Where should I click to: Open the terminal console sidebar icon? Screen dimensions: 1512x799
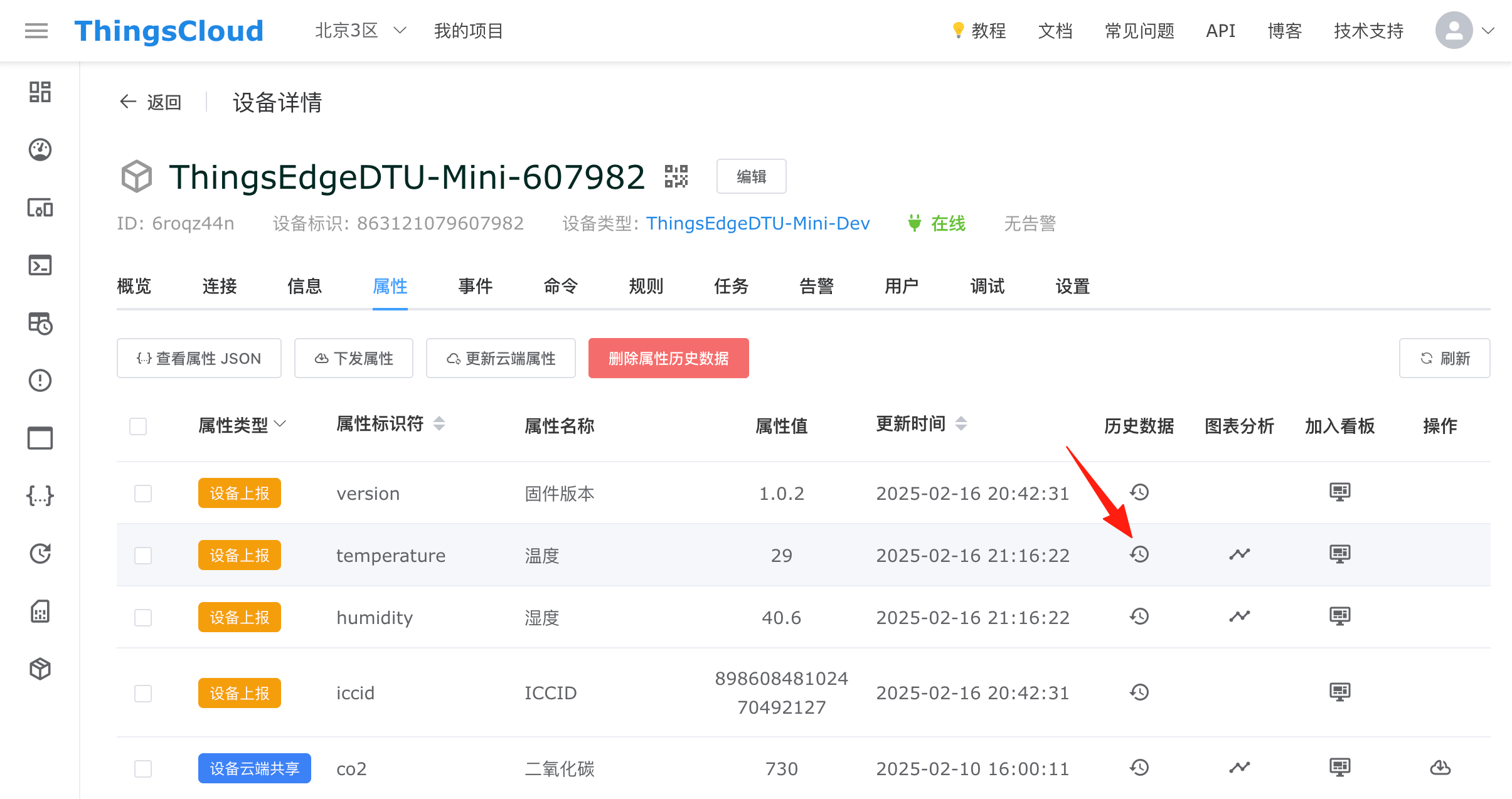[x=40, y=265]
